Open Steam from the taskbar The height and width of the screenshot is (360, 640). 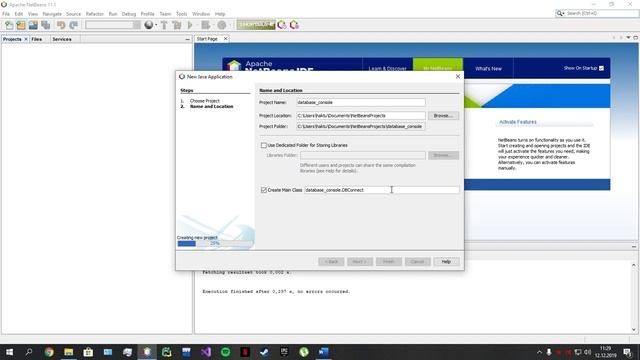pos(264,352)
